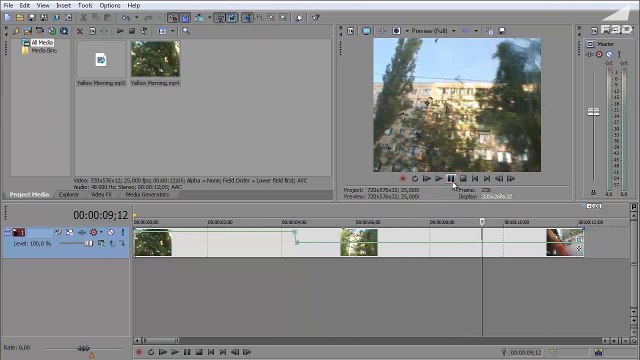Switch to the Video FX tab

[101, 195]
